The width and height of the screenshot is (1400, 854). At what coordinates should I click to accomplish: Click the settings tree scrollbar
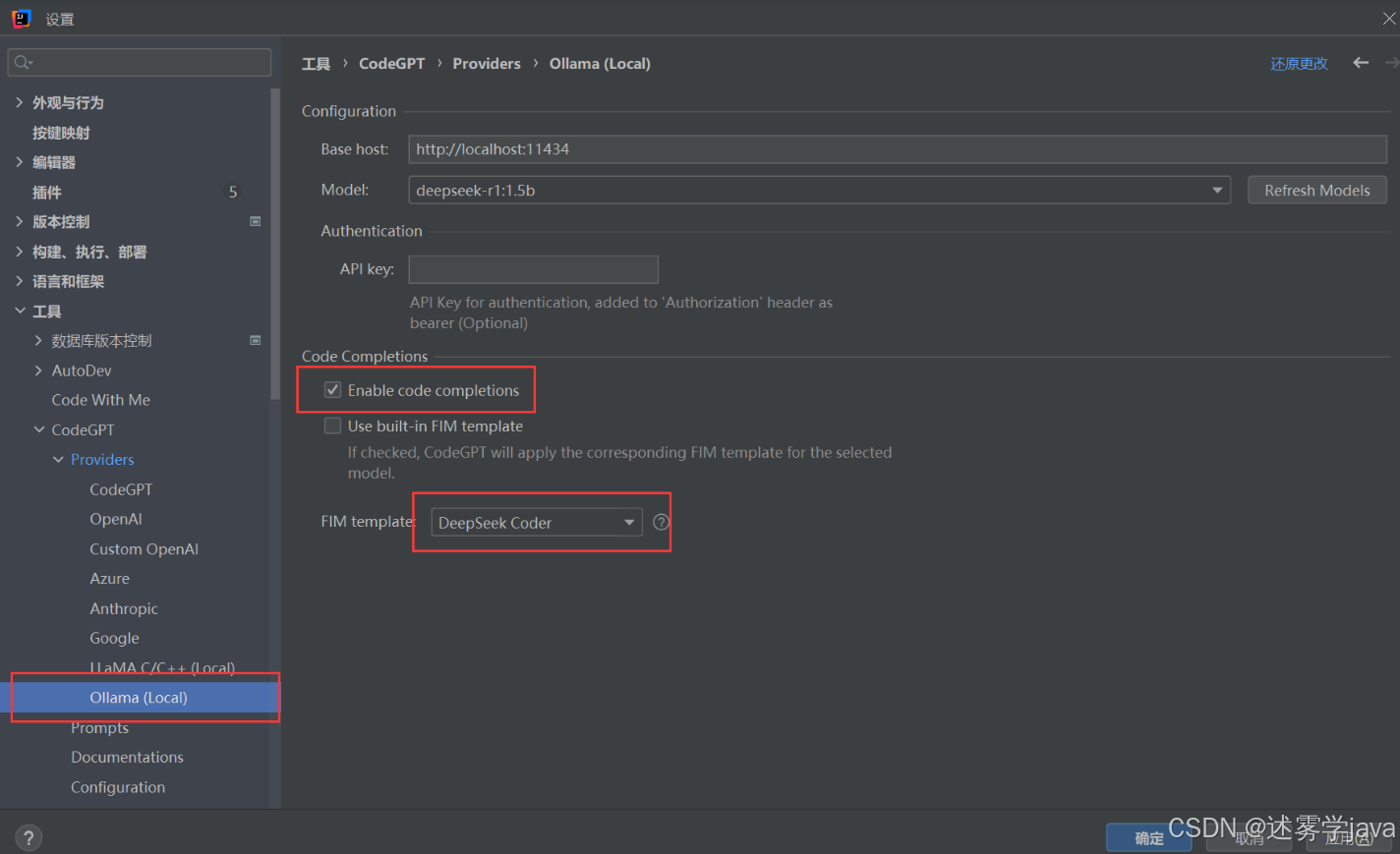[274, 244]
